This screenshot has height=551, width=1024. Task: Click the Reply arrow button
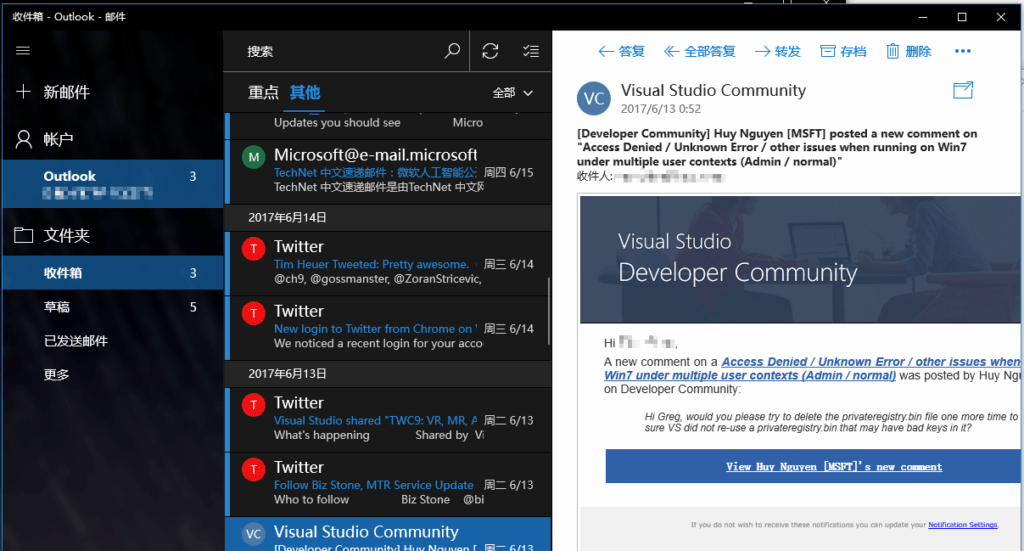tap(621, 51)
